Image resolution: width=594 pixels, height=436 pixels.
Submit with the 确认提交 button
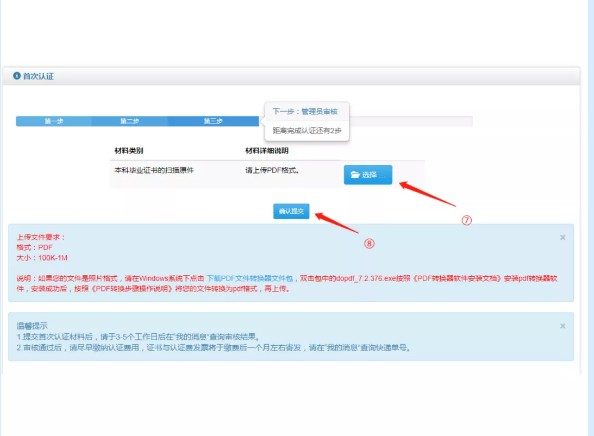291,211
